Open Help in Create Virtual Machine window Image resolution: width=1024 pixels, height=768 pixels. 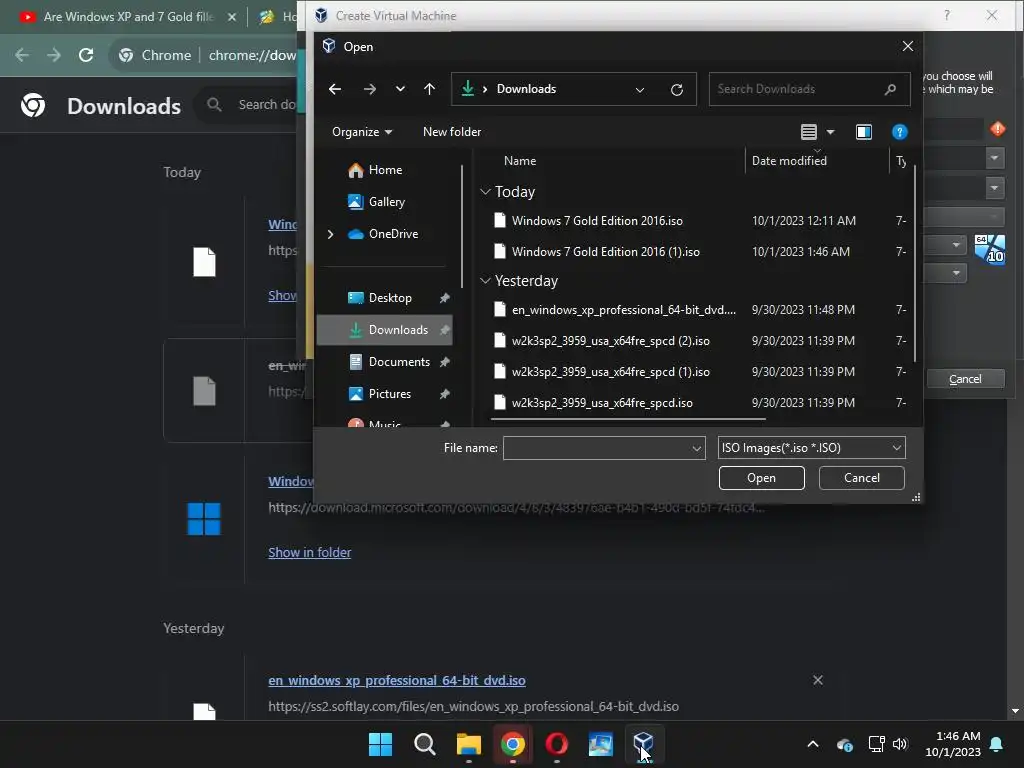pyautogui.click(x=947, y=15)
